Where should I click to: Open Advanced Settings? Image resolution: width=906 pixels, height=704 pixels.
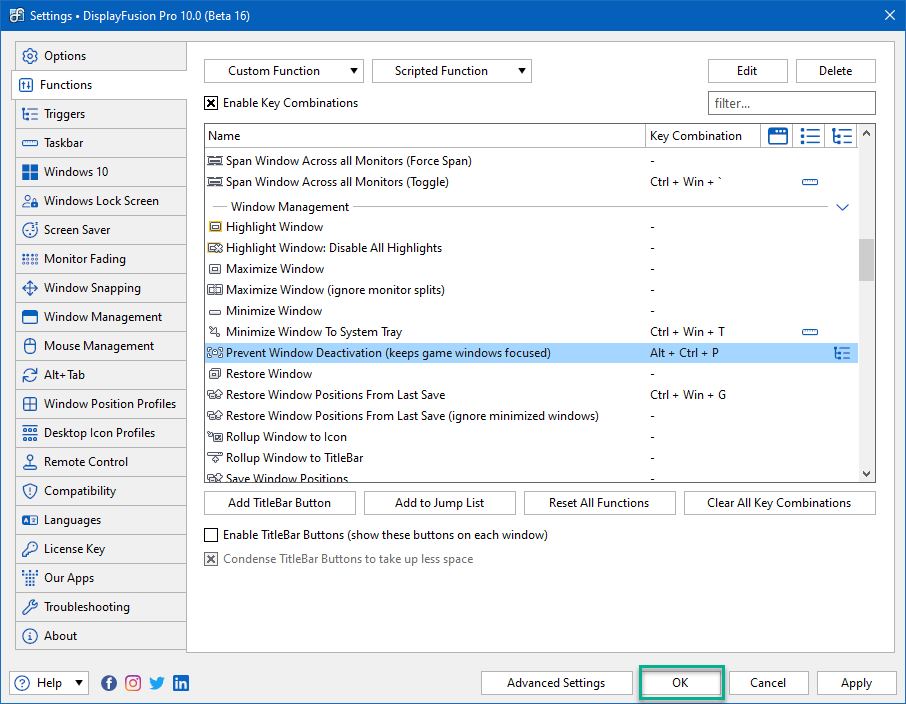click(x=556, y=683)
